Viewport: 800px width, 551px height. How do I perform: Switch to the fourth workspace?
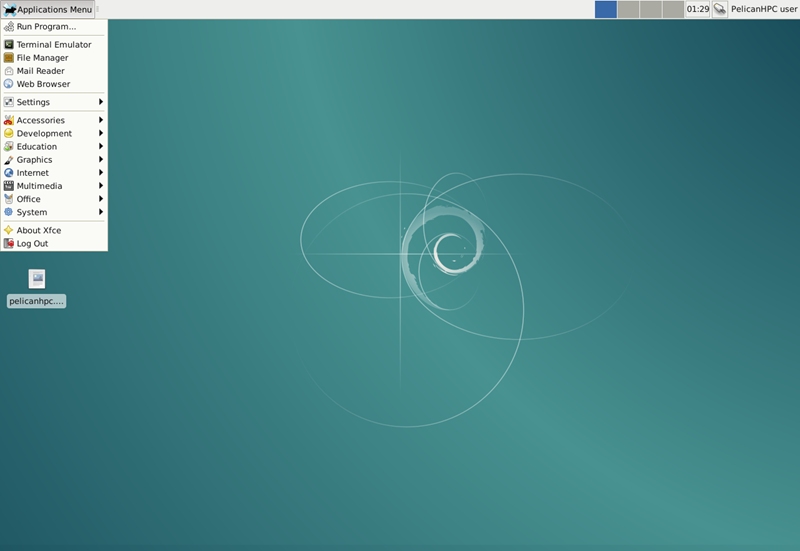[673, 9]
